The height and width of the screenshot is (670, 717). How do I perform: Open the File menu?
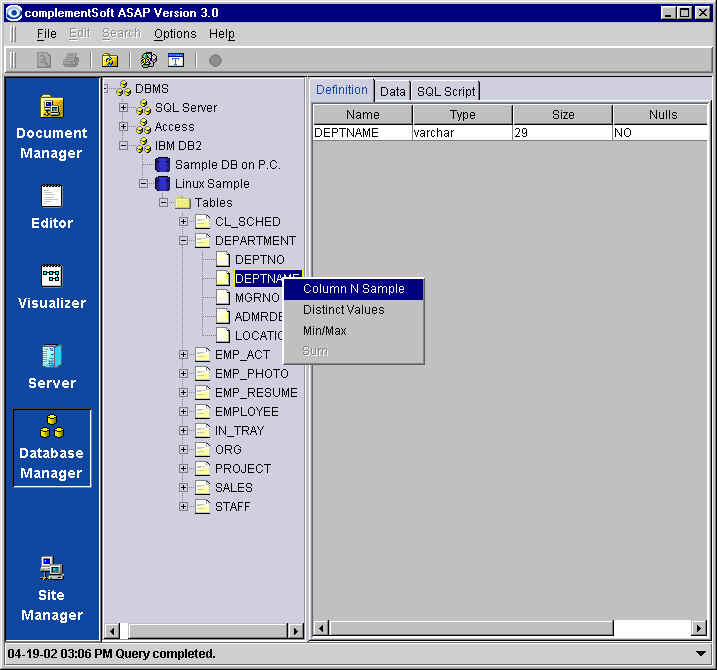46,34
